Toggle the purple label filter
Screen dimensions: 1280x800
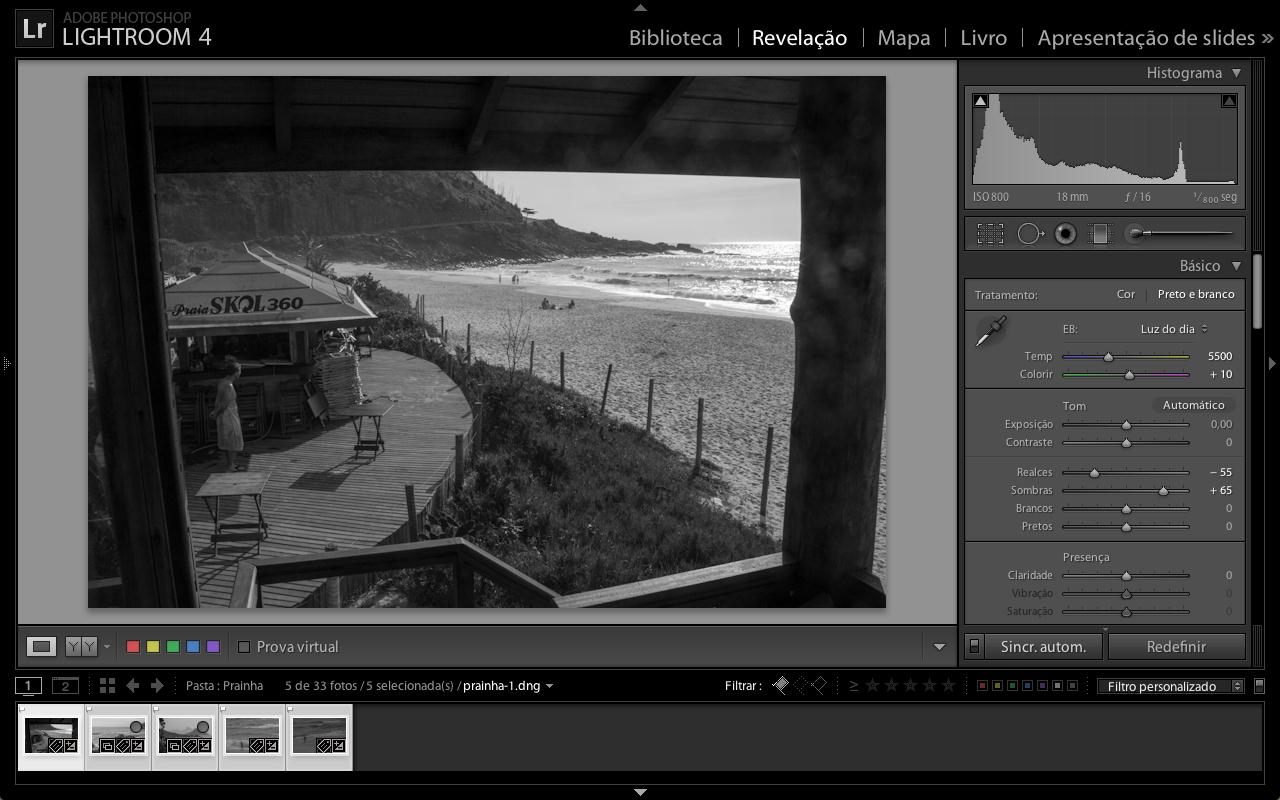pos(1043,686)
